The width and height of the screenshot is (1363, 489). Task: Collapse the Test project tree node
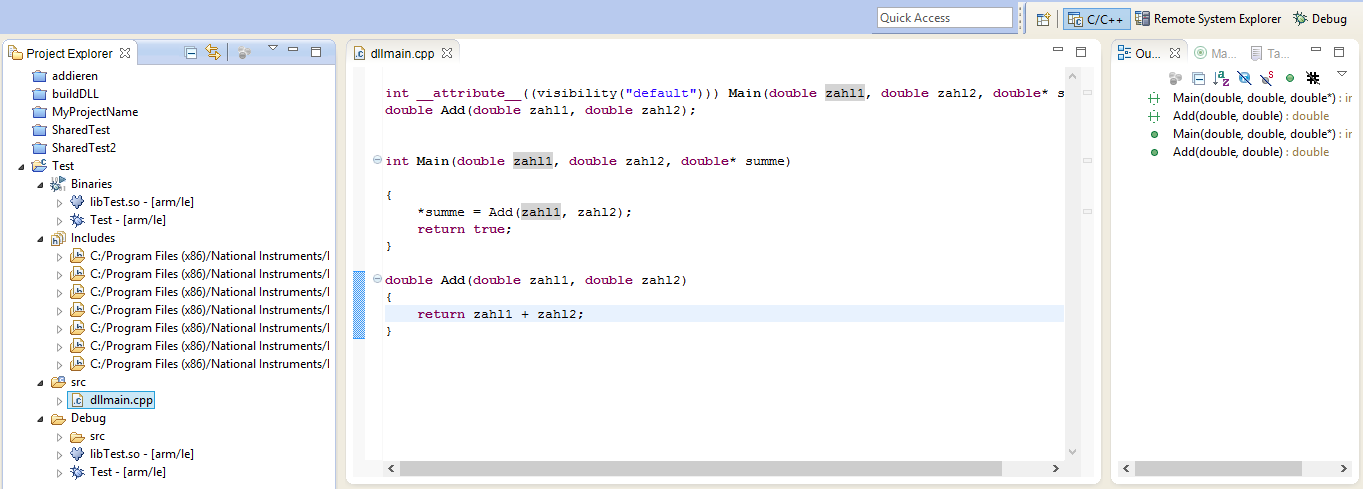pos(23,166)
